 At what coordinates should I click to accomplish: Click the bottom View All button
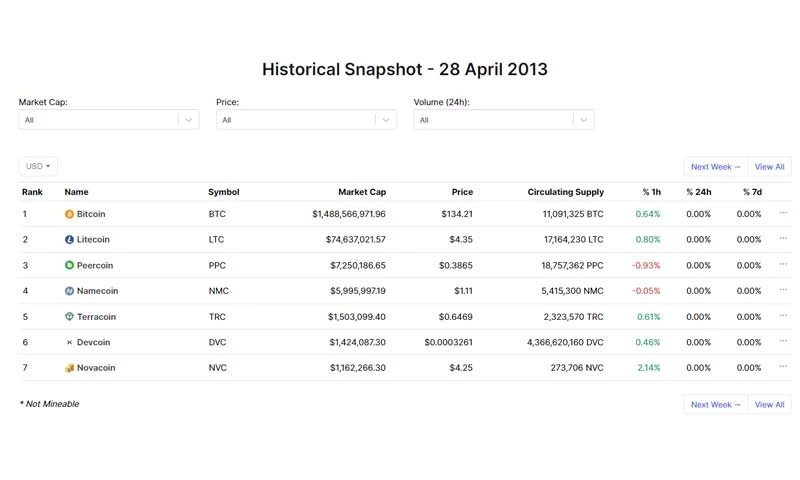coord(769,405)
